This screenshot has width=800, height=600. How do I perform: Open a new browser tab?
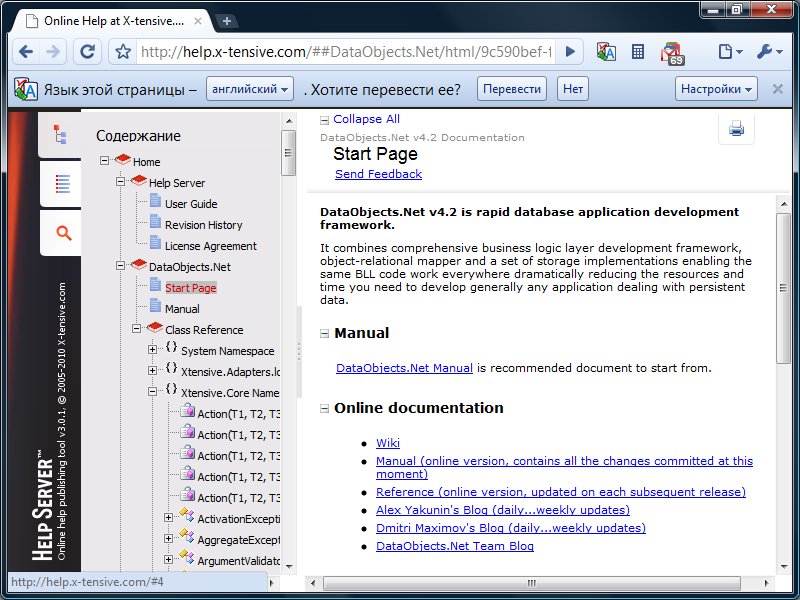pos(227,21)
